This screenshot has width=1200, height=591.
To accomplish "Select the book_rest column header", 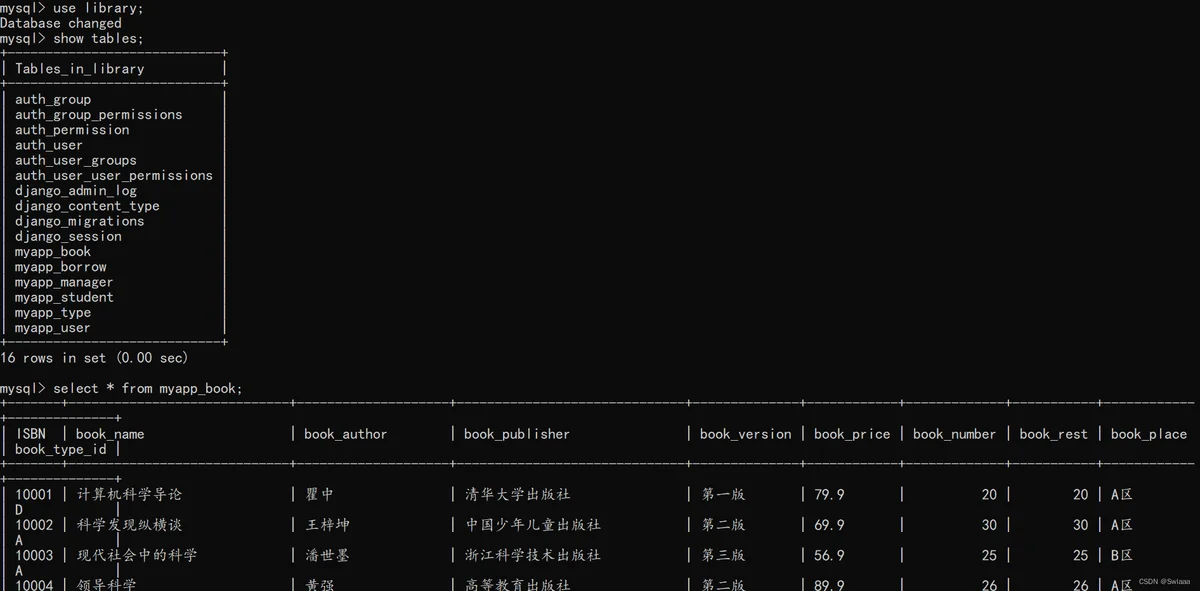I will [1054, 434].
